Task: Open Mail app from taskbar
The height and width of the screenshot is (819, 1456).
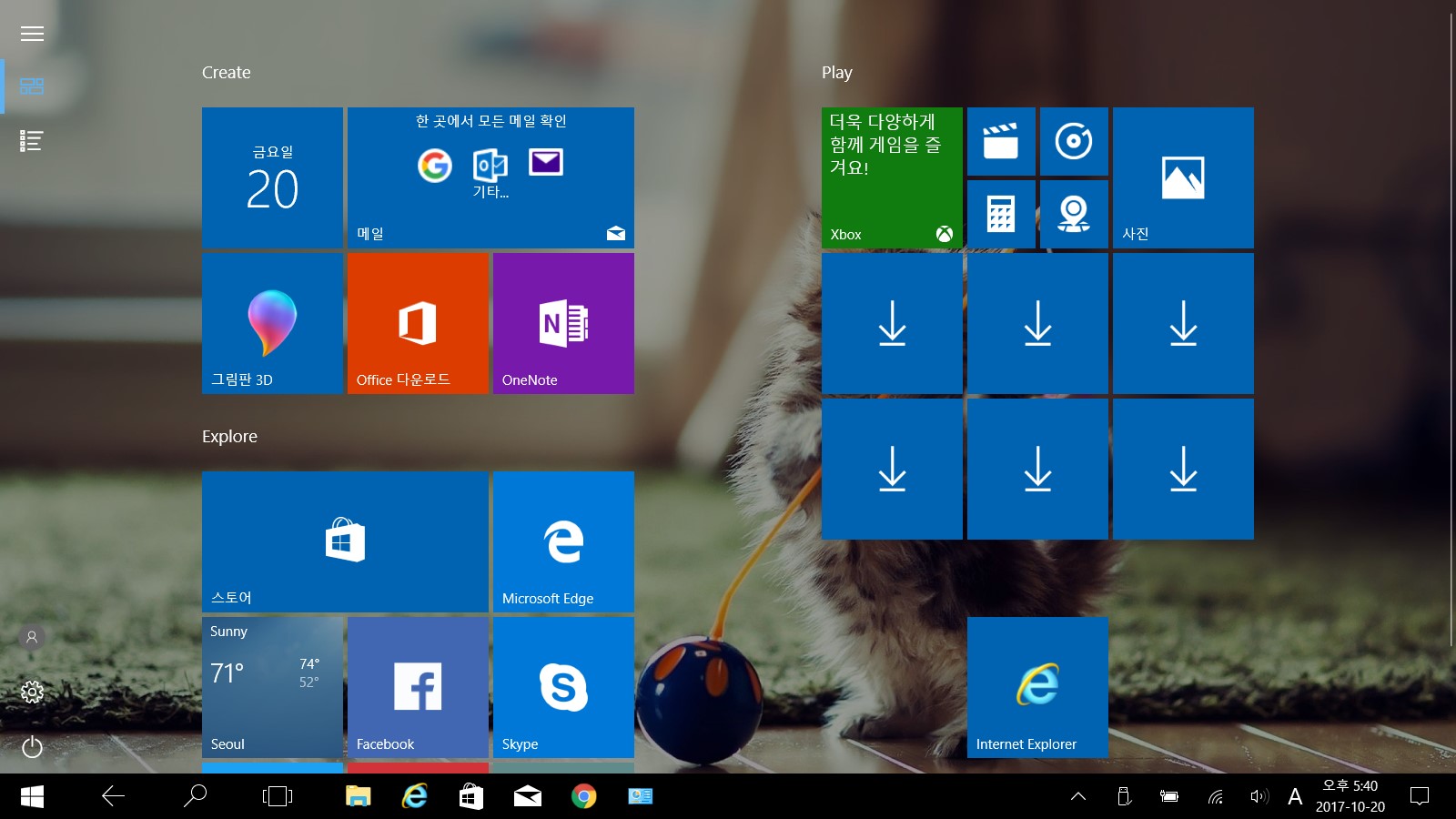Action: click(528, 797)
